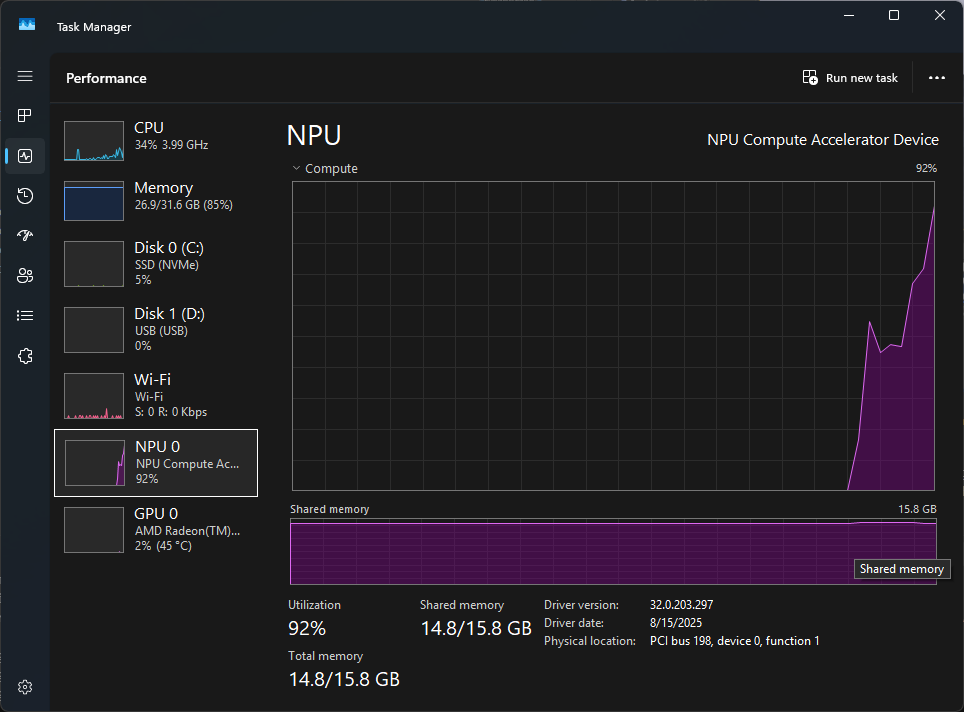Viewport: 964px width, 712px height.
Task: Open the hamburger navigation menu
Action: [x=25, y=77]
